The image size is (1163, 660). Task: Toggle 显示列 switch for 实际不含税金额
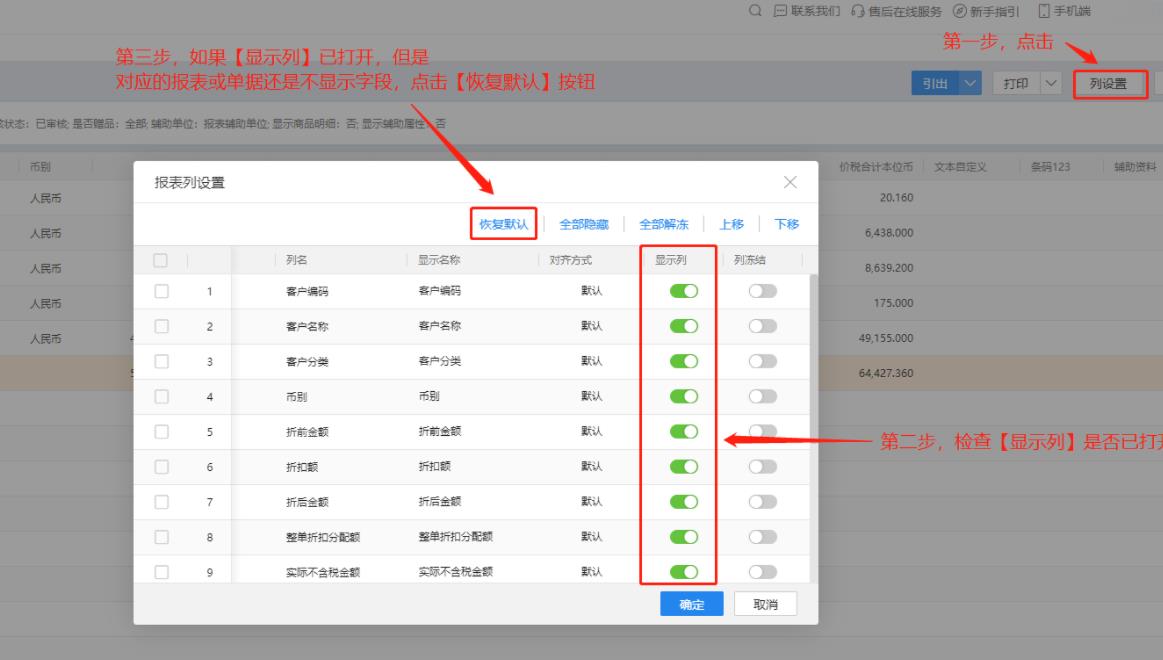(684, 572)
